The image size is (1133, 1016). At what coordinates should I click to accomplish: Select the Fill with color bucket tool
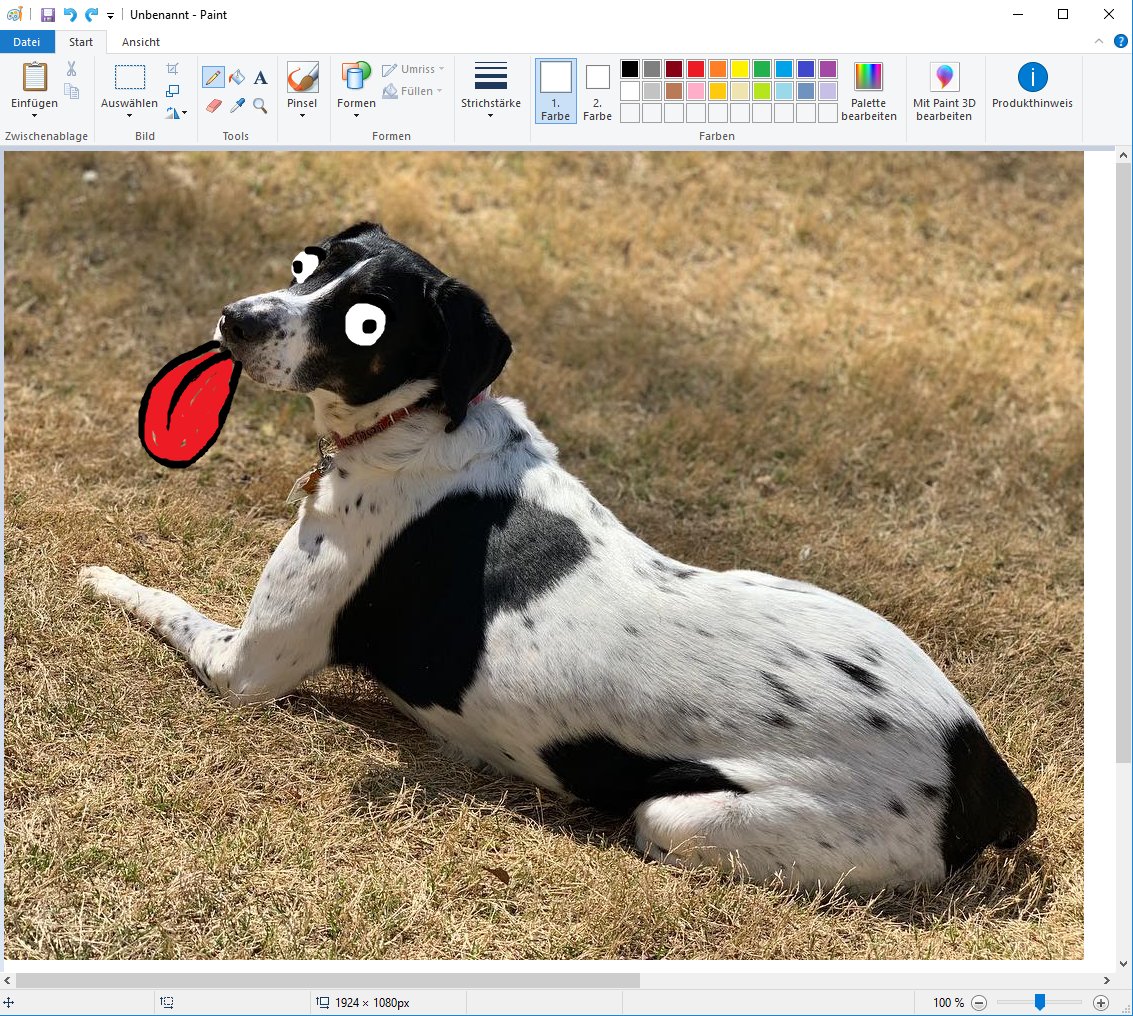[x=236, y=77]
